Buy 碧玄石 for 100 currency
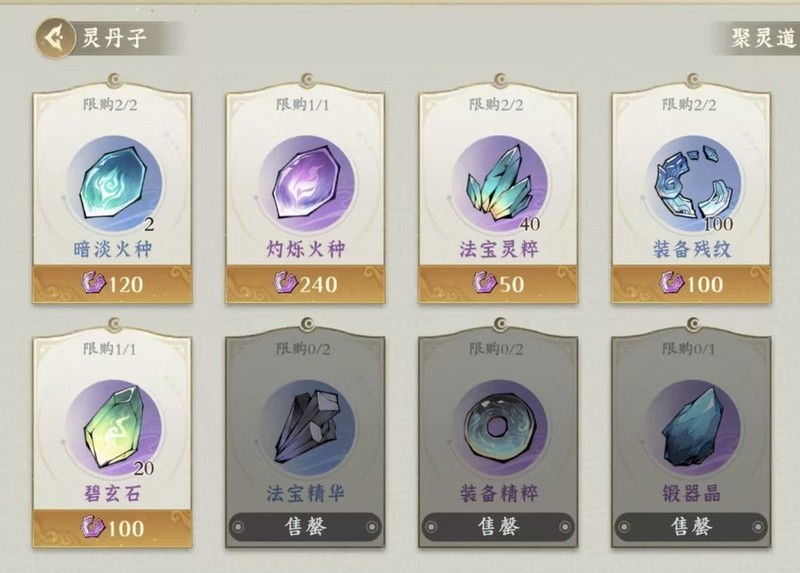800x573 pixels. 112,528
